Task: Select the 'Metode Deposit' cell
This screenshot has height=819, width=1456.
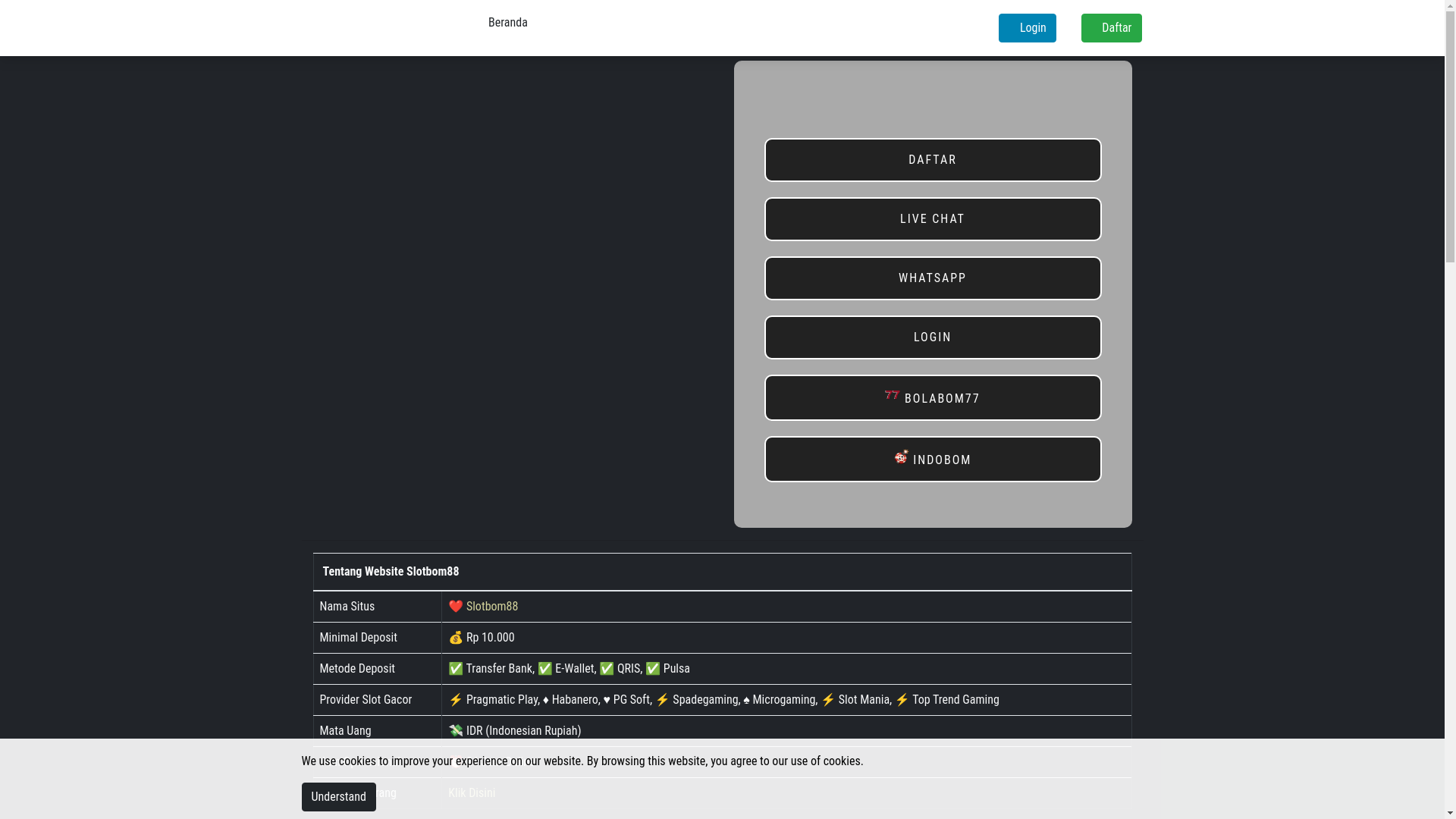Action: click(x=377, y=669)
